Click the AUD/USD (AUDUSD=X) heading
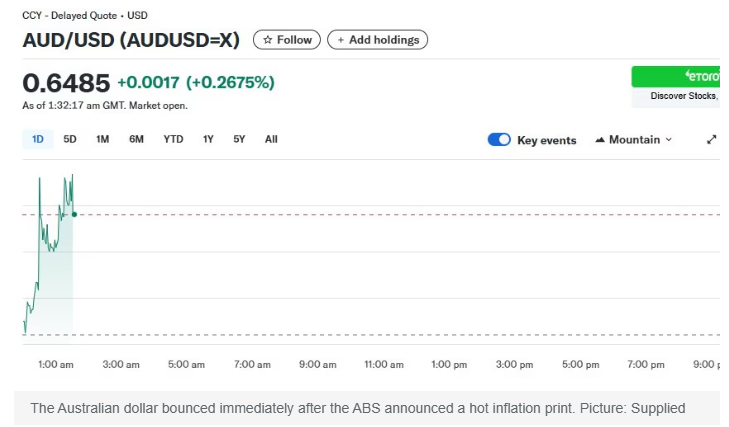 point(131,40)
